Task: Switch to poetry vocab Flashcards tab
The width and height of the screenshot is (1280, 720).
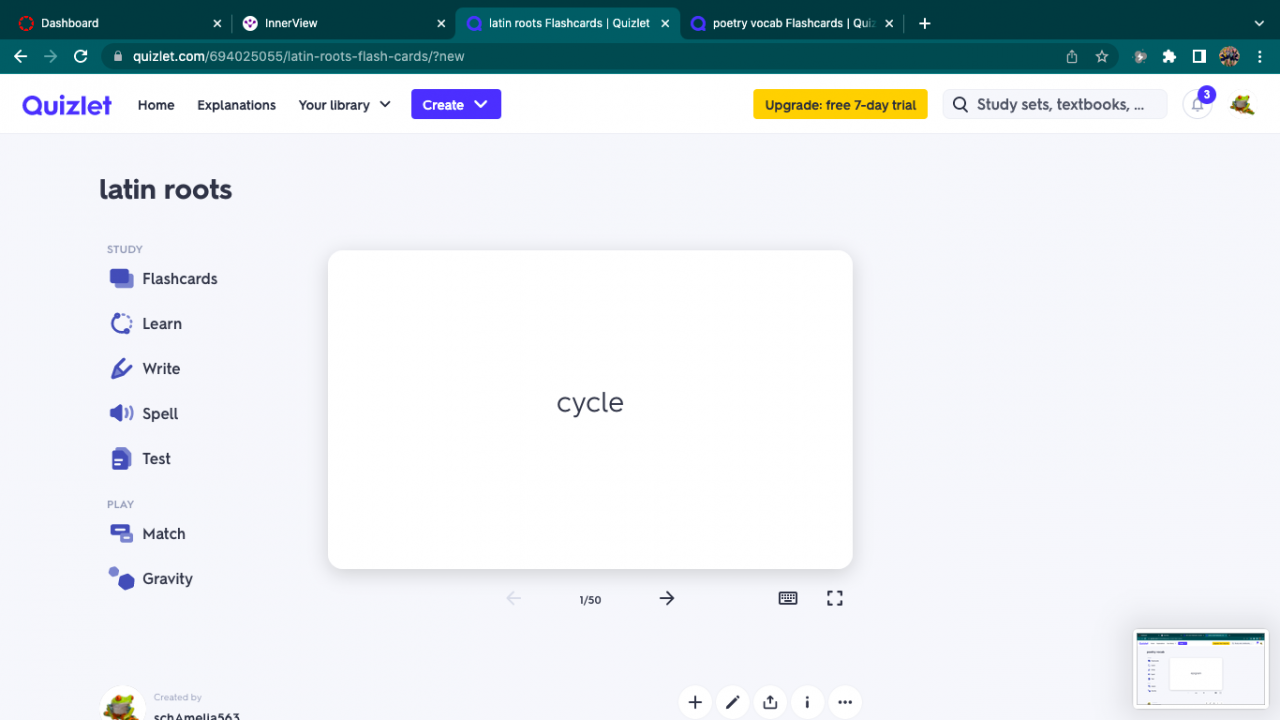Action: [x=791, y=23]
